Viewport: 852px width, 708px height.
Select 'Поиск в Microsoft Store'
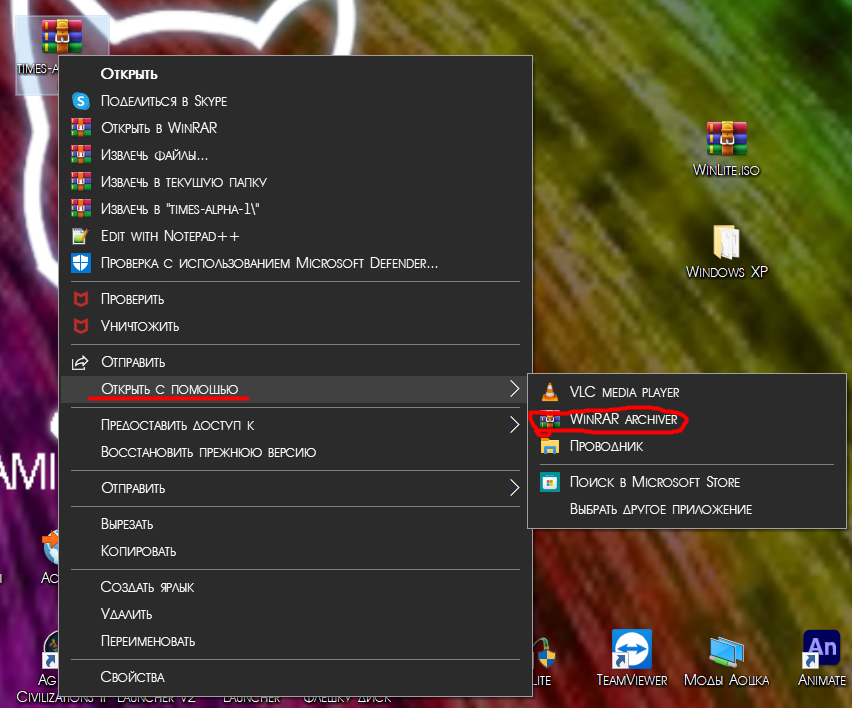click(x=687, y=482)
